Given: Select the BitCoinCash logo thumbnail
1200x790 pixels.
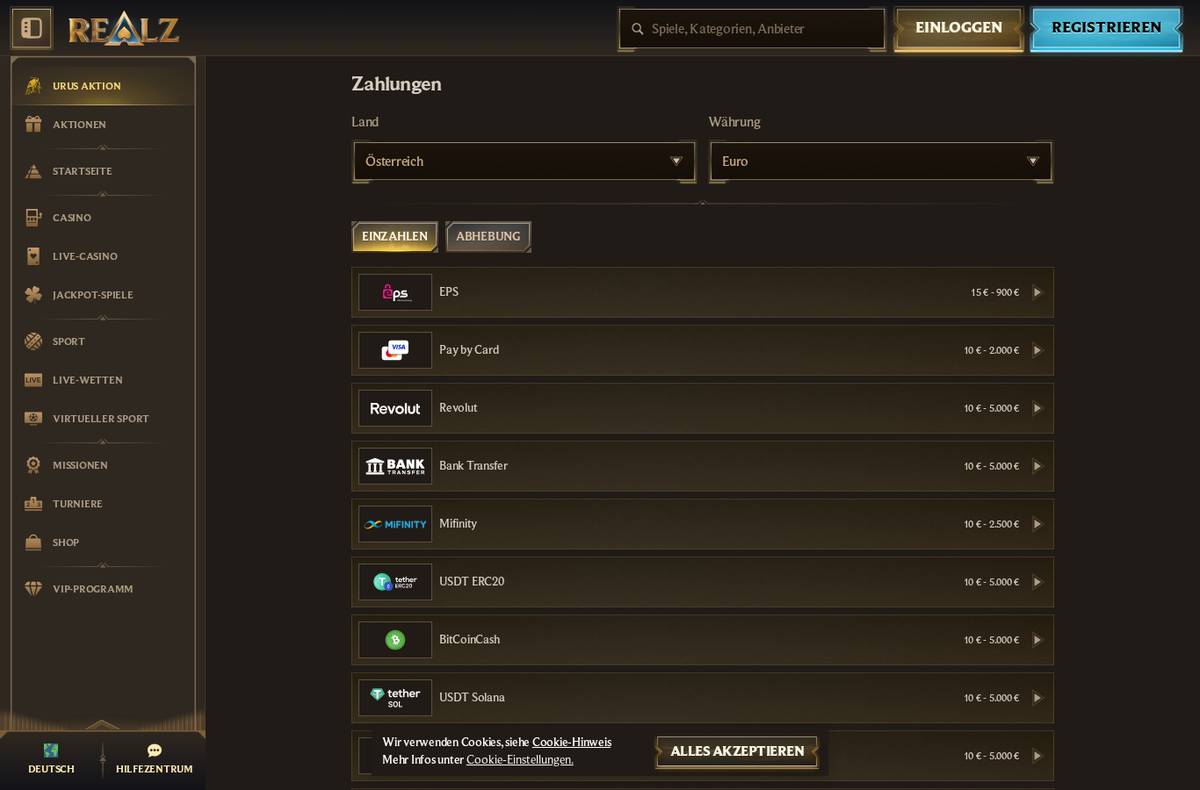Looking at the screenshot, I should tap(395, 640).
